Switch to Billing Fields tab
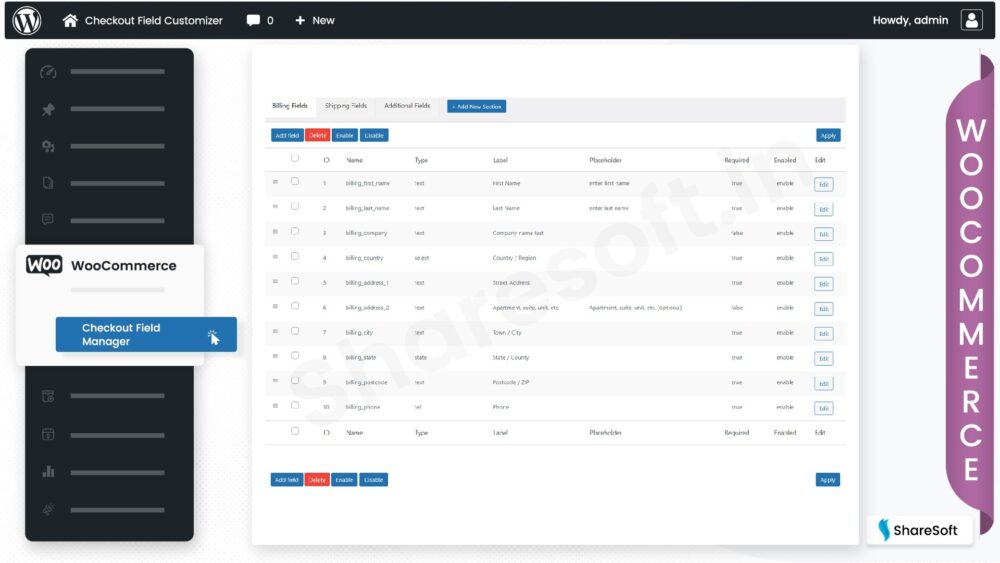This screenshot has height=563, width=1000. tap(290, 106)
